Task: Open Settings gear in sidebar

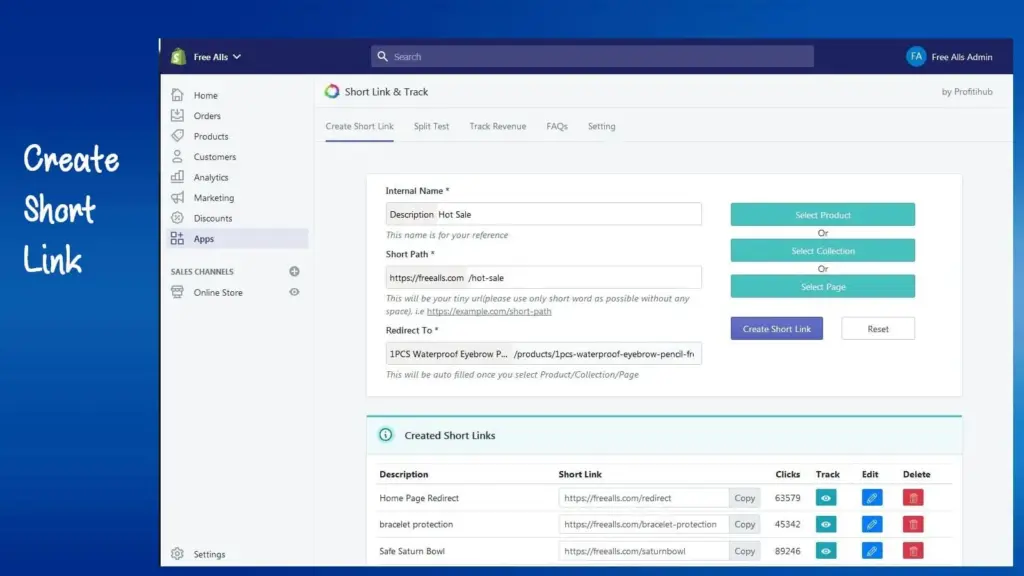Action: pos(177,554)
